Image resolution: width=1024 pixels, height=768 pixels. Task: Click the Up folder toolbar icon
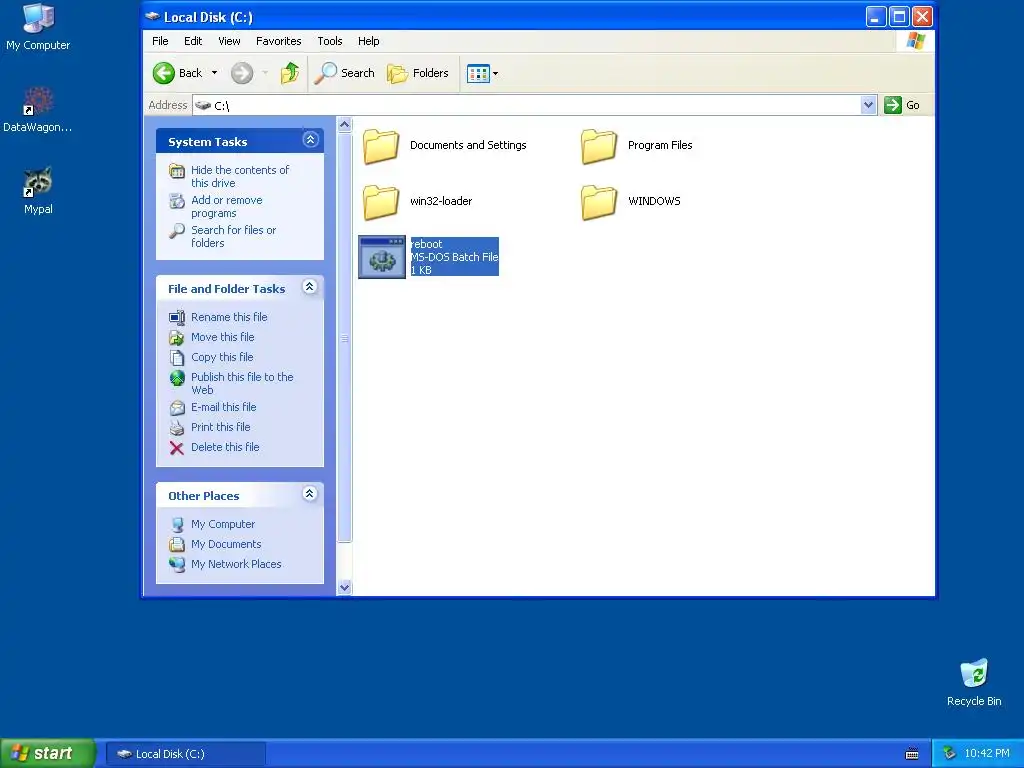coord(290,73)
